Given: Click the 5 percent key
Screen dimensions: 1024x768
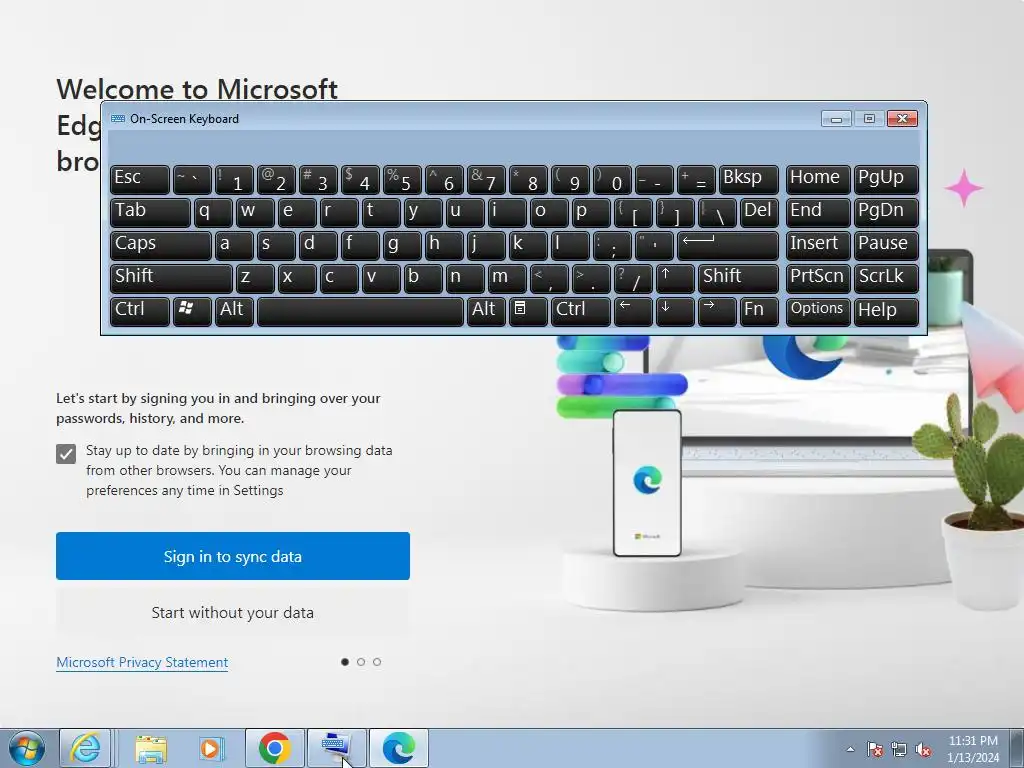Looking at the screenshot, I should click(x=402, y=179).
